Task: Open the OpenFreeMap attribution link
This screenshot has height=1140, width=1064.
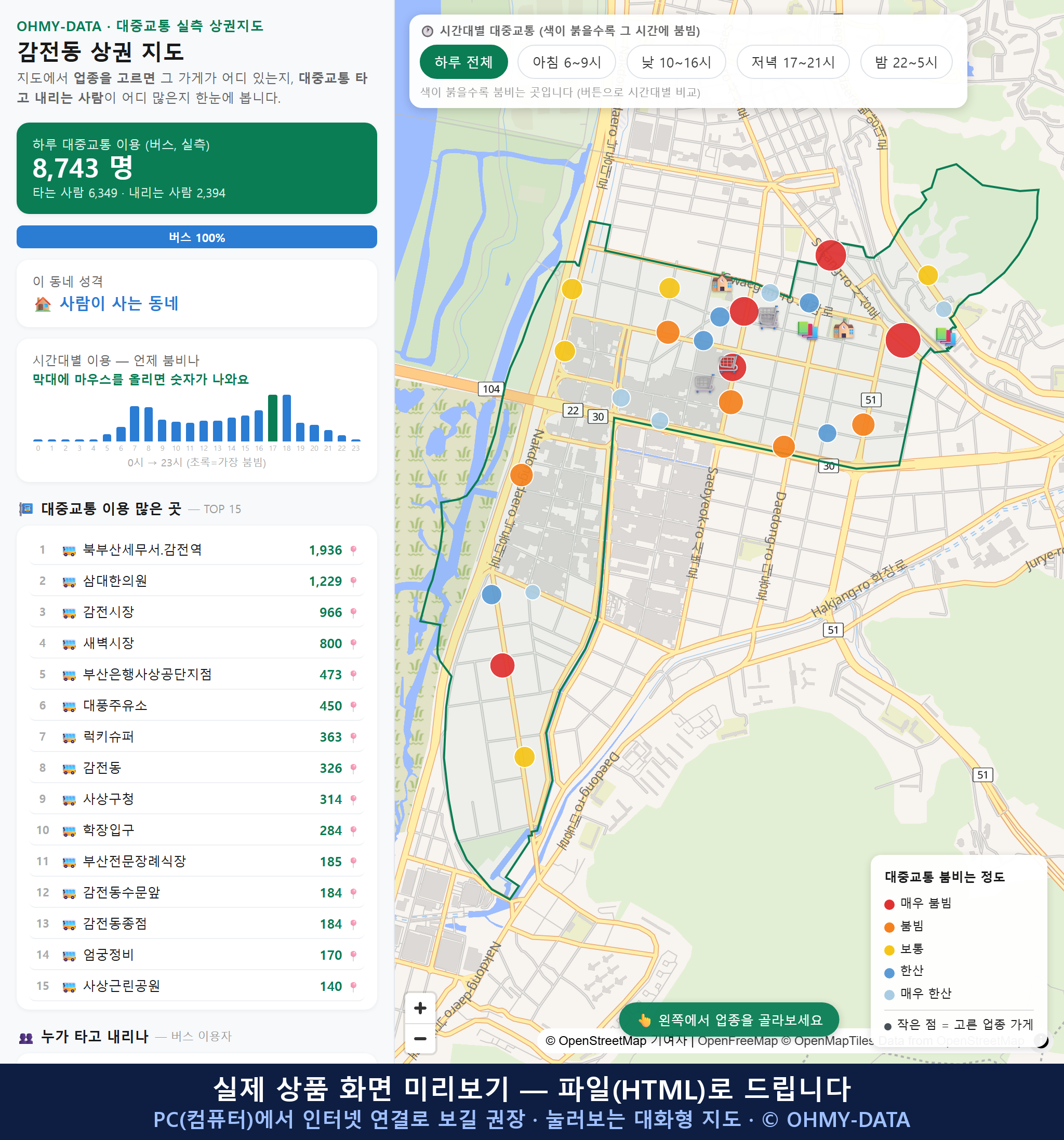Action: pyautogui.click(x=738, y=1041)
